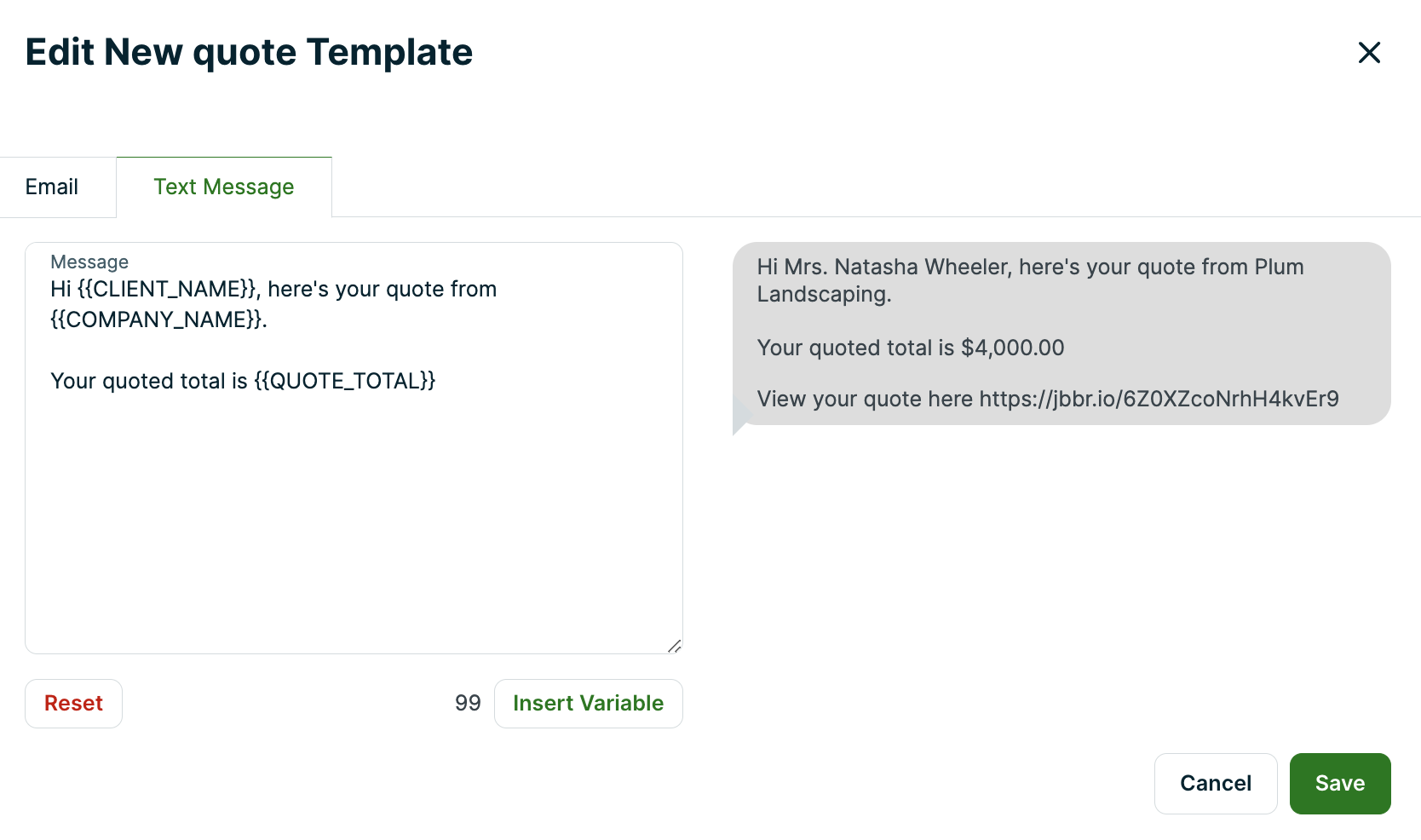
Task: Reset the message template
Action: tap(73, 703)
